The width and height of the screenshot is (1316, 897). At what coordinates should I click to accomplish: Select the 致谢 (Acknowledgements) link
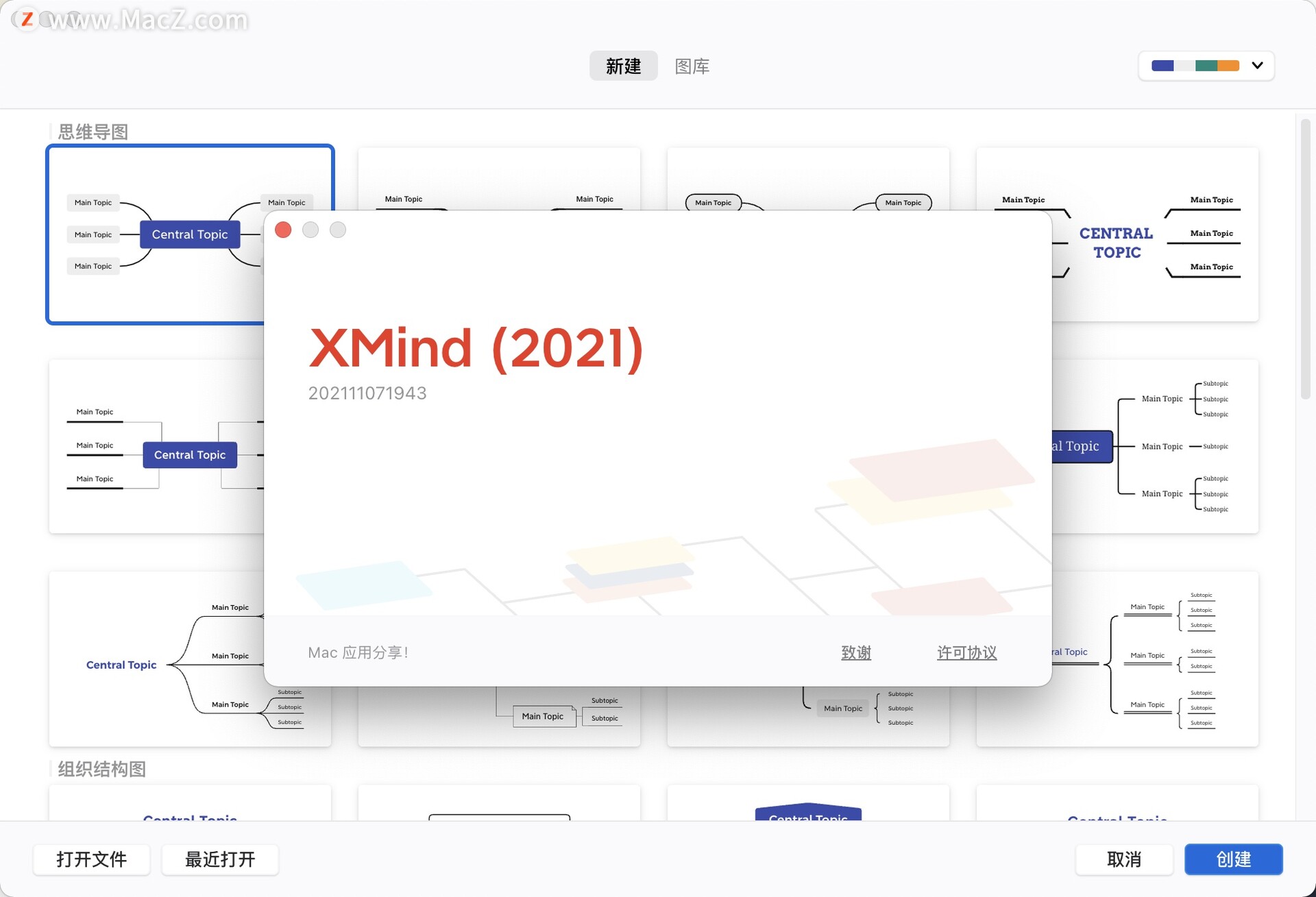[855, 653]
